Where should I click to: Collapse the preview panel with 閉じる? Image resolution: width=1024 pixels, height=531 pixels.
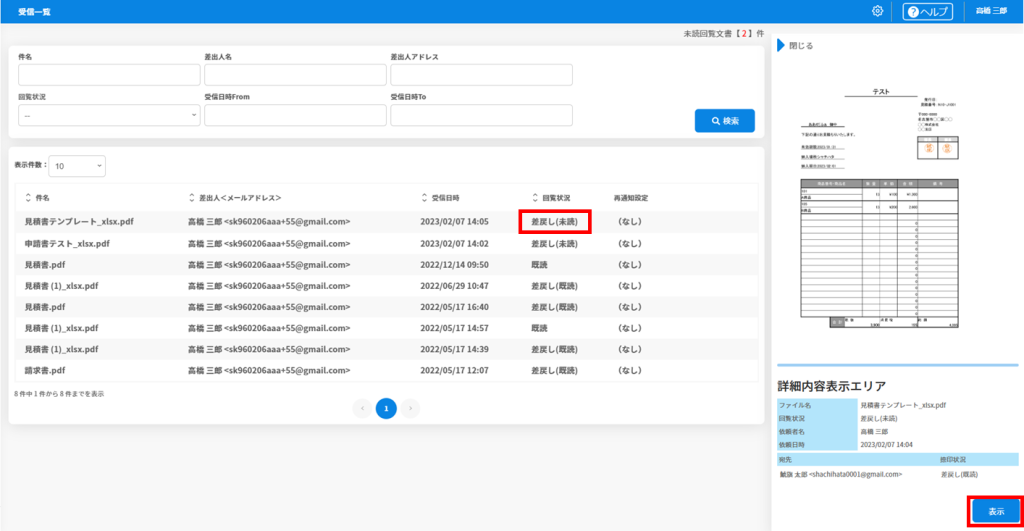click(795, 46)
